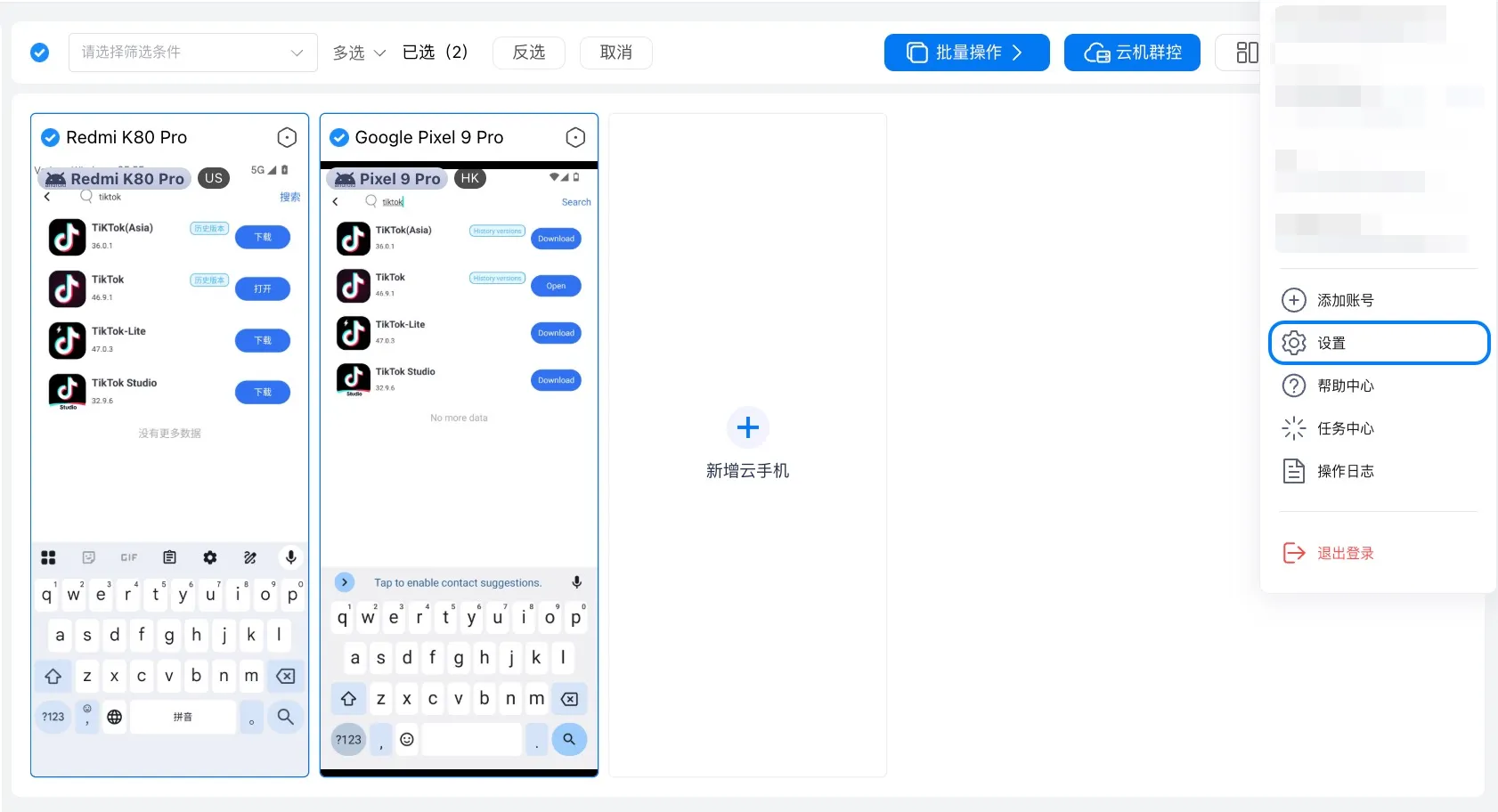Open the filter condition dropdown
This screenshot has height=812, width=1498.
point(193,53)
